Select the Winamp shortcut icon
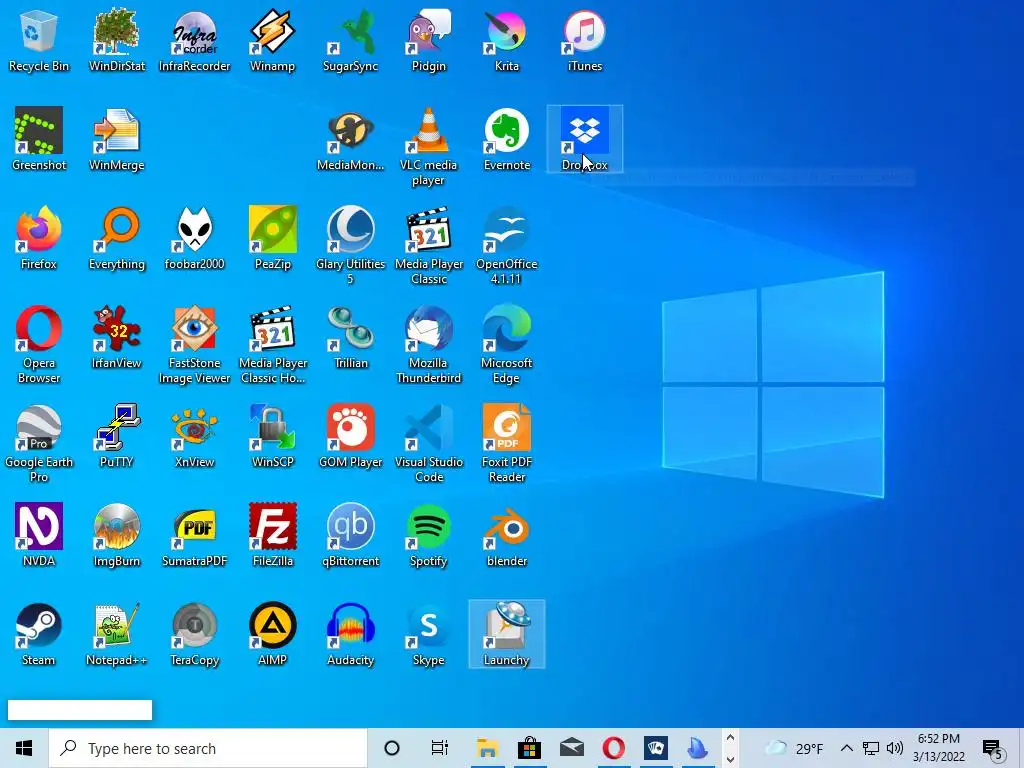This screenshot has width=1024, height=768. click(272, 40)
